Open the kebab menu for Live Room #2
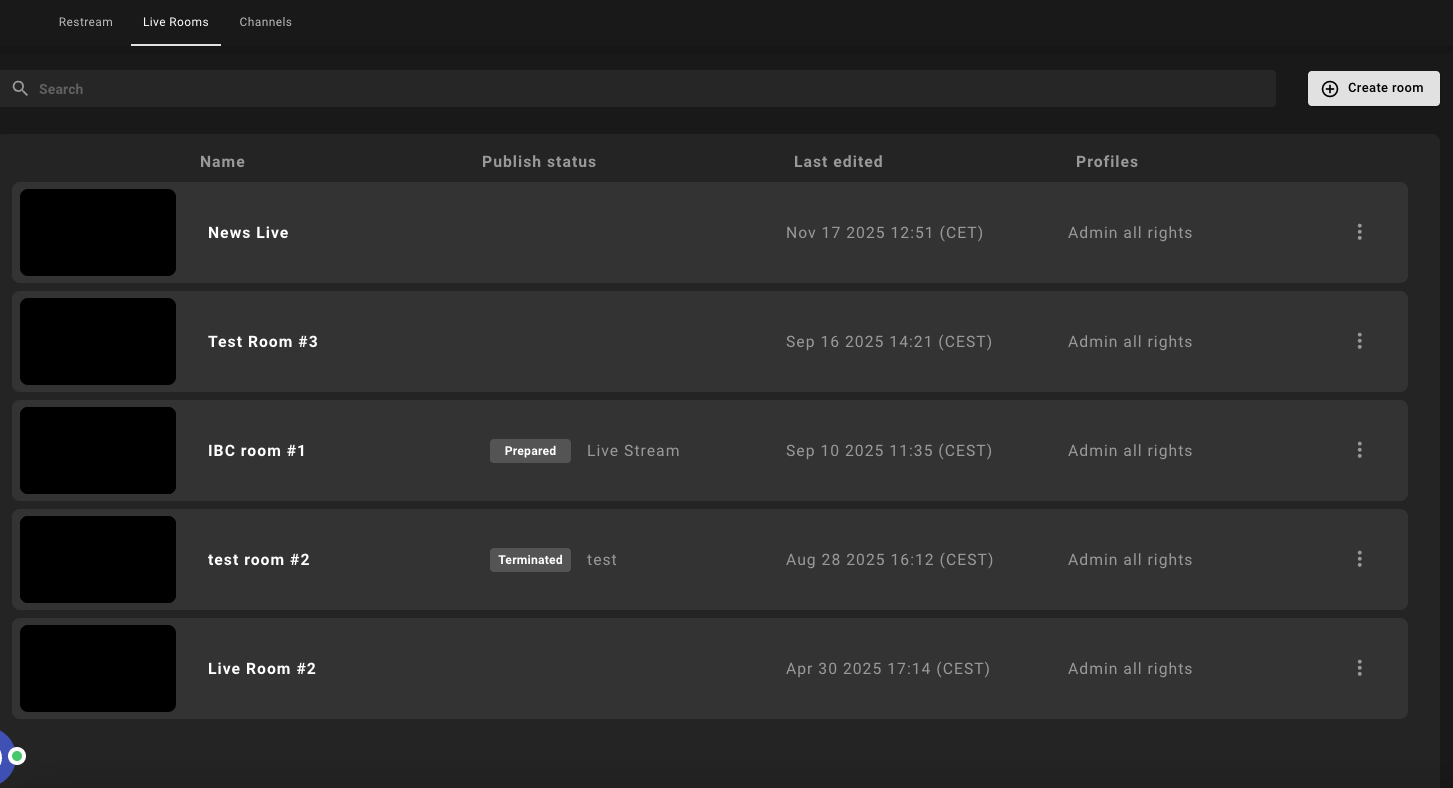This screenshot has width=1453, height=788. point(1359,668)
